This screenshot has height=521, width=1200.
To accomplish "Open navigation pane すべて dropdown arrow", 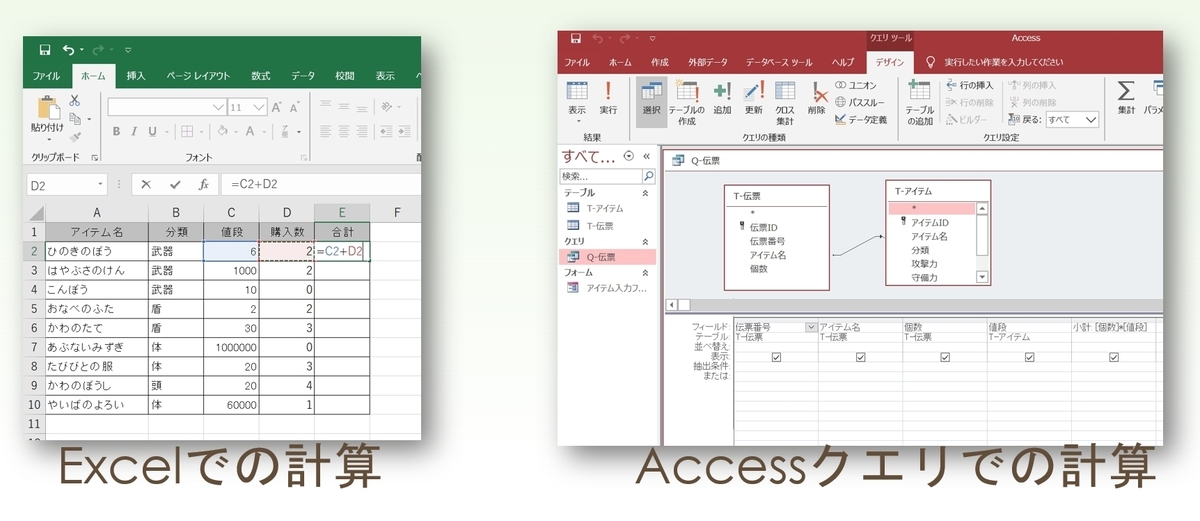I will pyautogui.click(x=628, y=156).
